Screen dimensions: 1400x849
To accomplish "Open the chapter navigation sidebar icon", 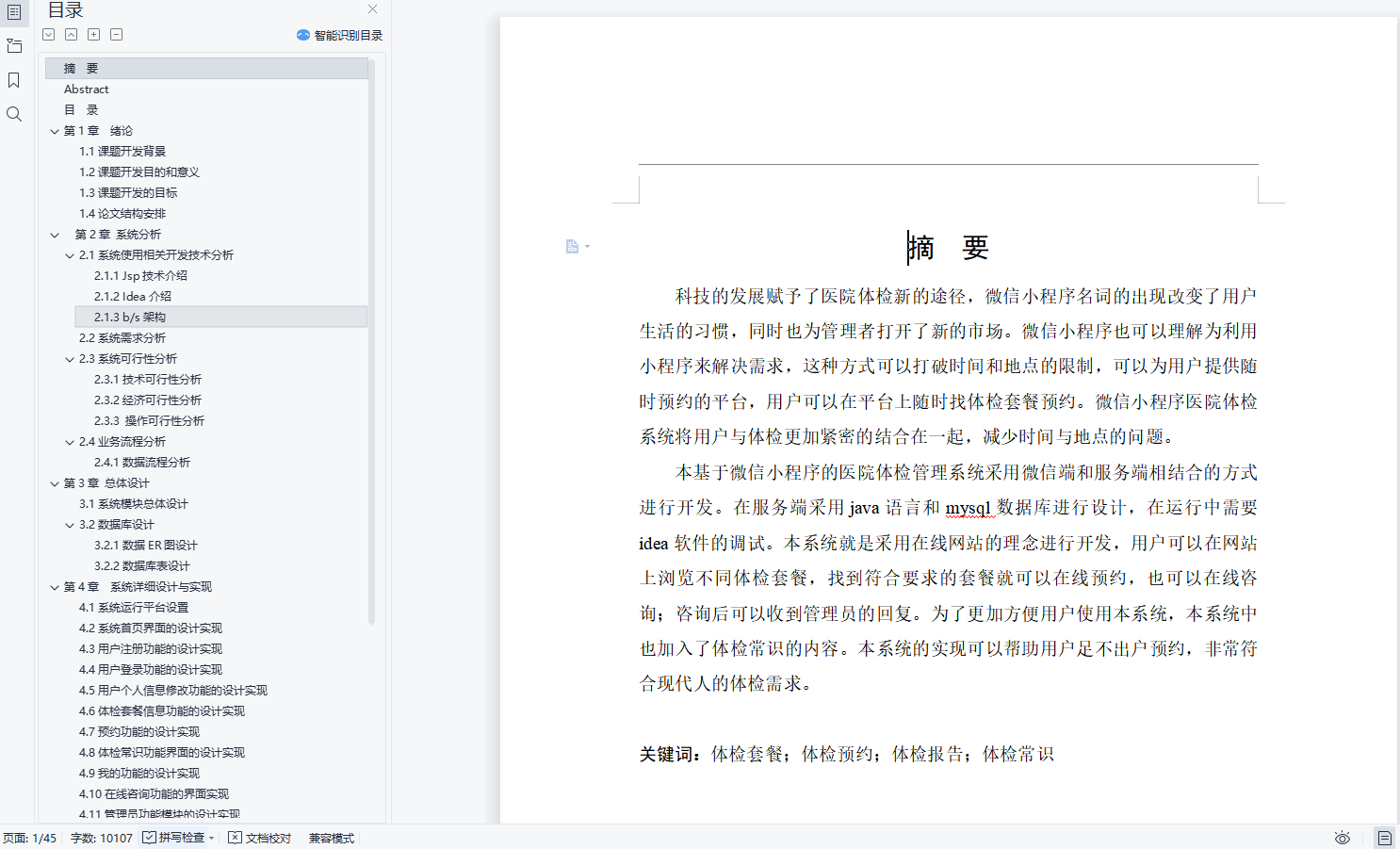I will tap(14, 45).
